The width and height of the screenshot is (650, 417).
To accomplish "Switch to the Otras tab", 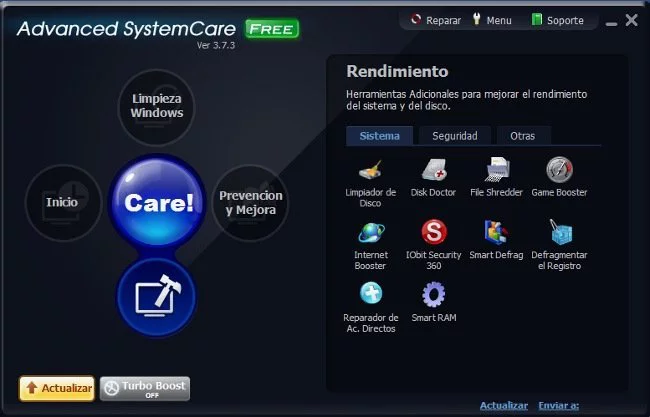I will click(x=522, y=136).
